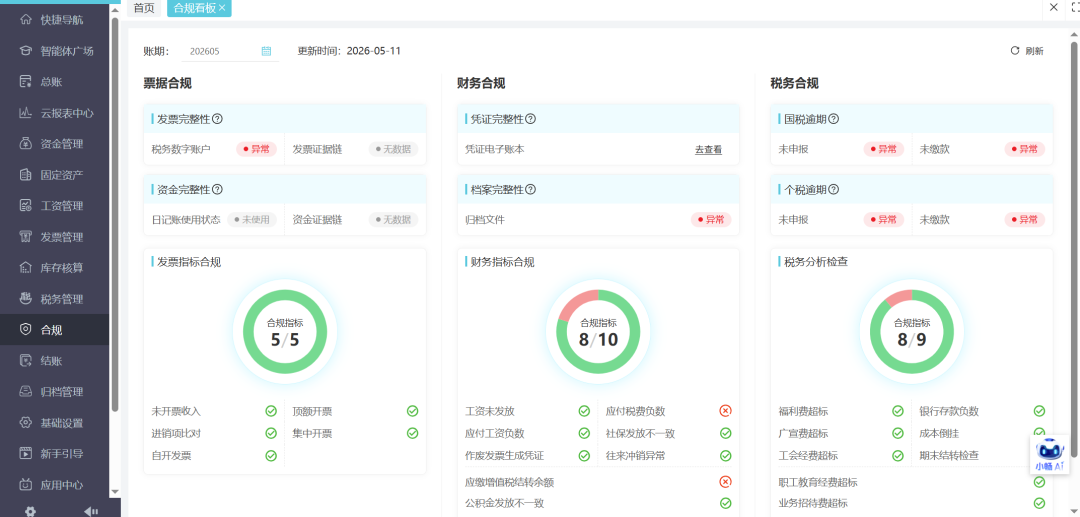Image resolution: width=1080 pixels, height=517 pixels.
Task: Refresh the dashboard with 刷新
Action: pyautogui.click(x=1027, y=51)
